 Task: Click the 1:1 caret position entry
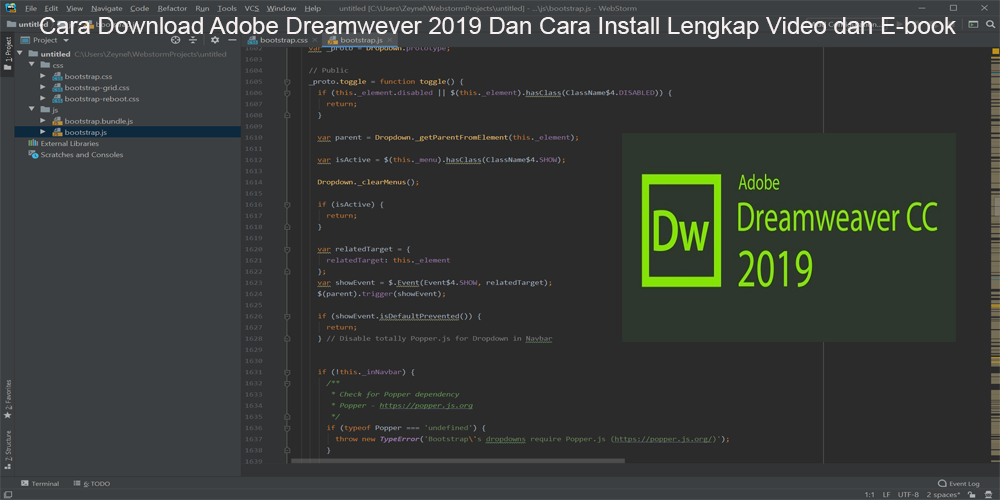tap(869, 495)
